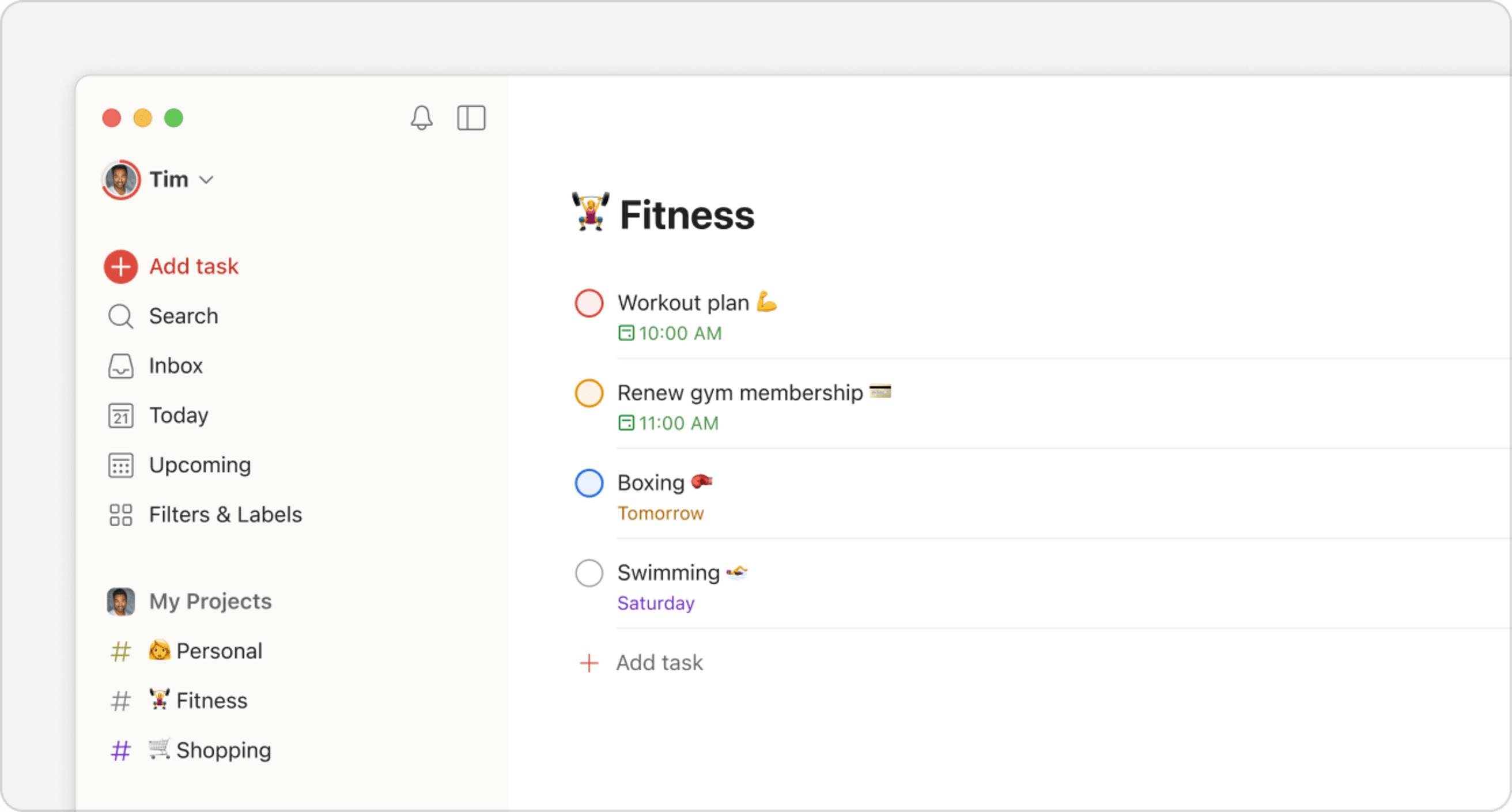Check off Renew gym membership task
The width and height of the screenshot is (1512, 812).
point(589,393)
